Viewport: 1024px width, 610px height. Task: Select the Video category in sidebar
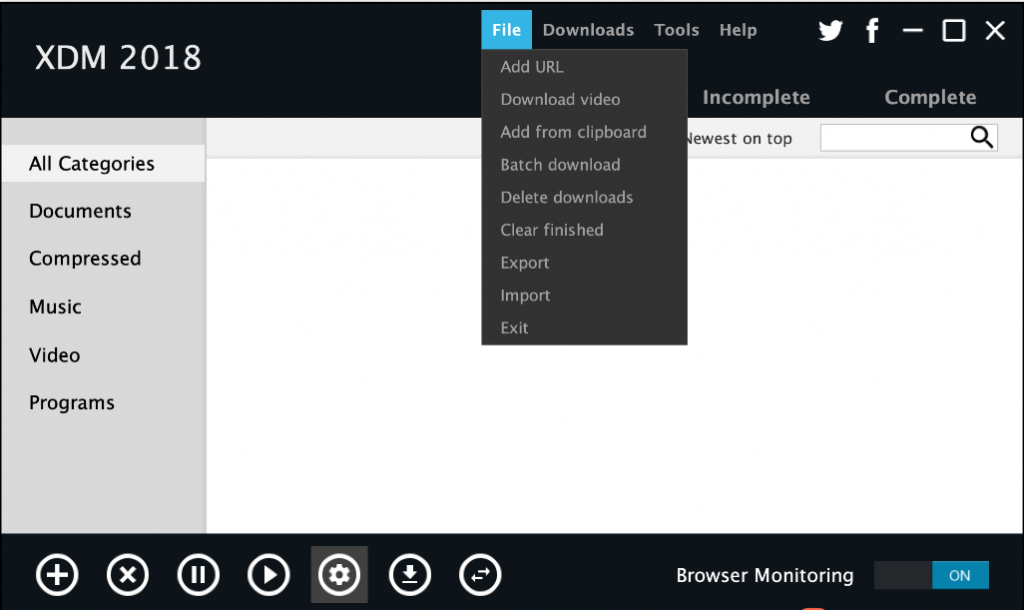(55, 355)
